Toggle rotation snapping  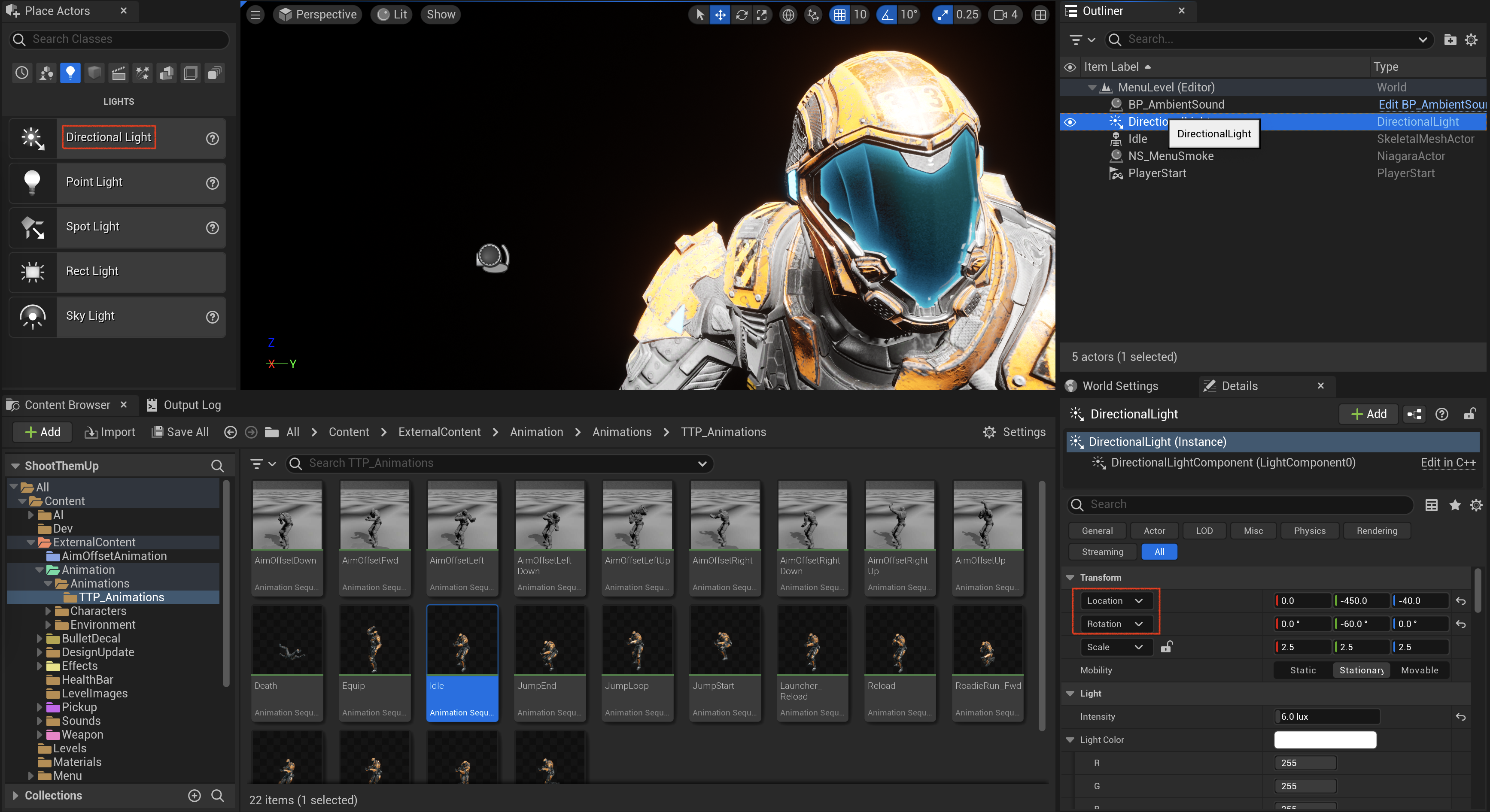pyautogui.click(x=887, y=15)
